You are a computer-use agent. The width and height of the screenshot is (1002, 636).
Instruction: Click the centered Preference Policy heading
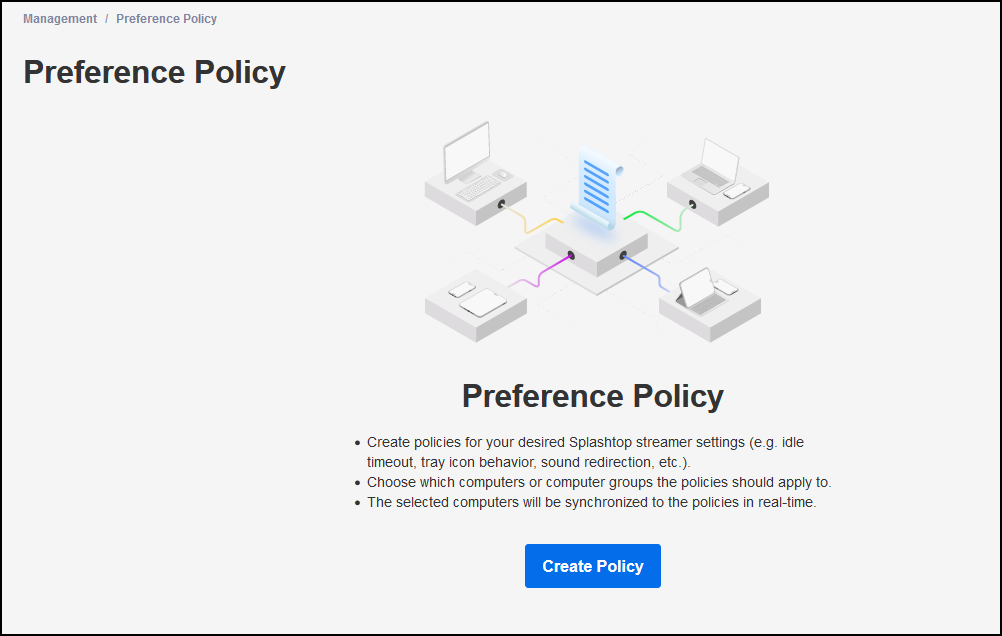[592, 396]
